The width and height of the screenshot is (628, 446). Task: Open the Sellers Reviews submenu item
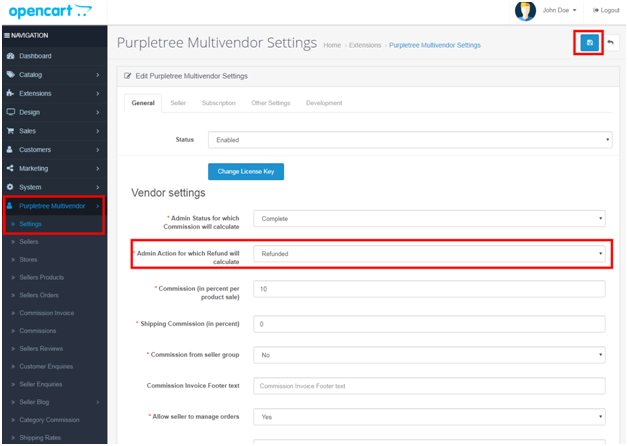point(41,348)
